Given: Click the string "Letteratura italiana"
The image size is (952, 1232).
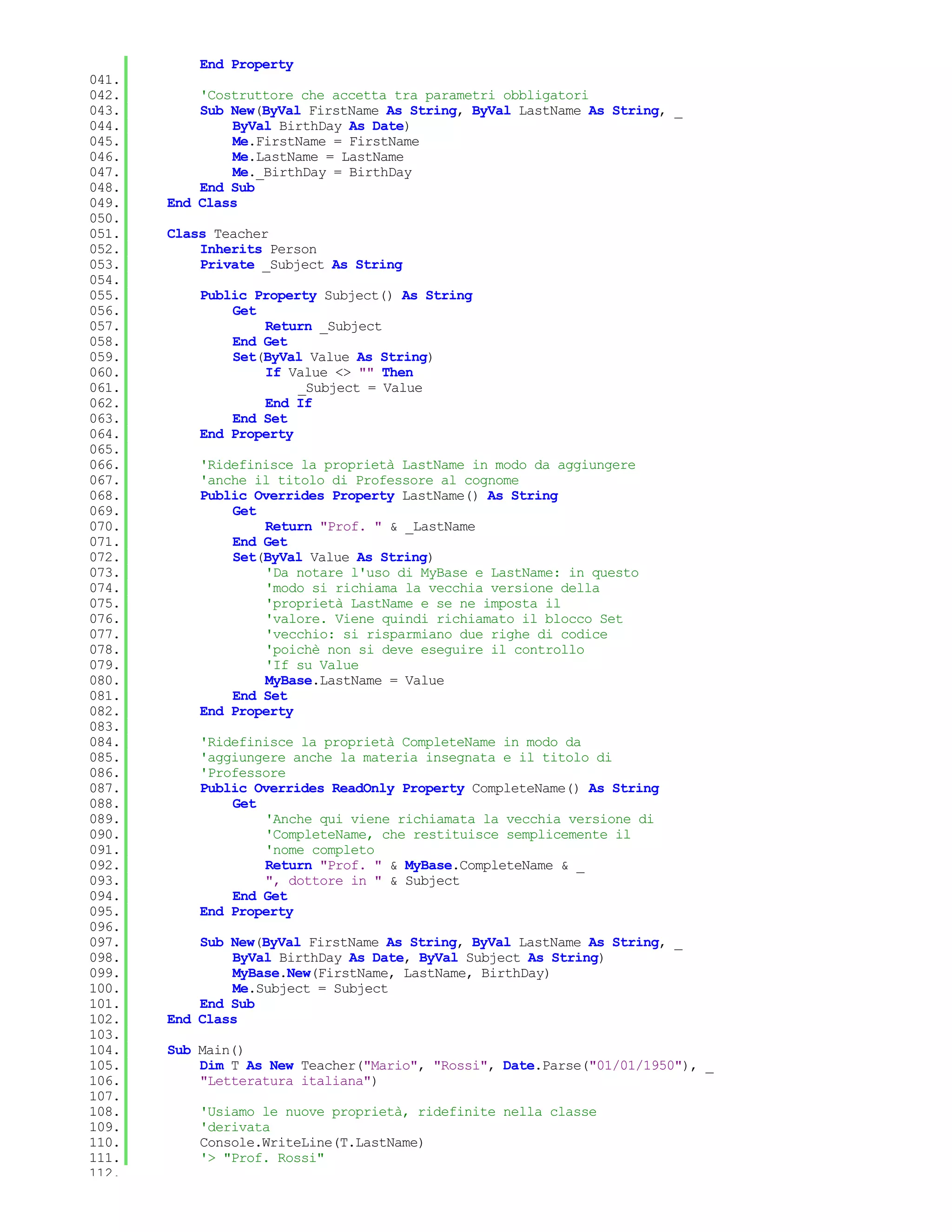Looking at the screenshot, I should (x=285, y=1081).
